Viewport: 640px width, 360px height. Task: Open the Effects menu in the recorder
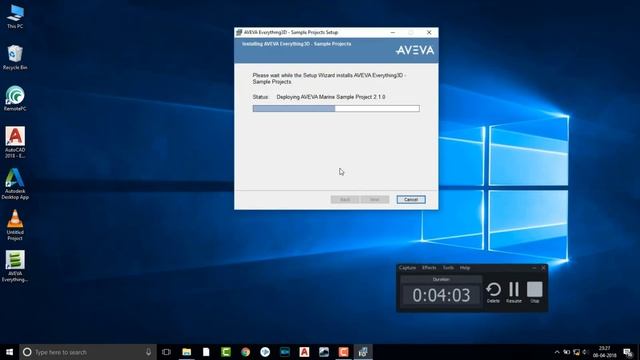click(429, 268)
